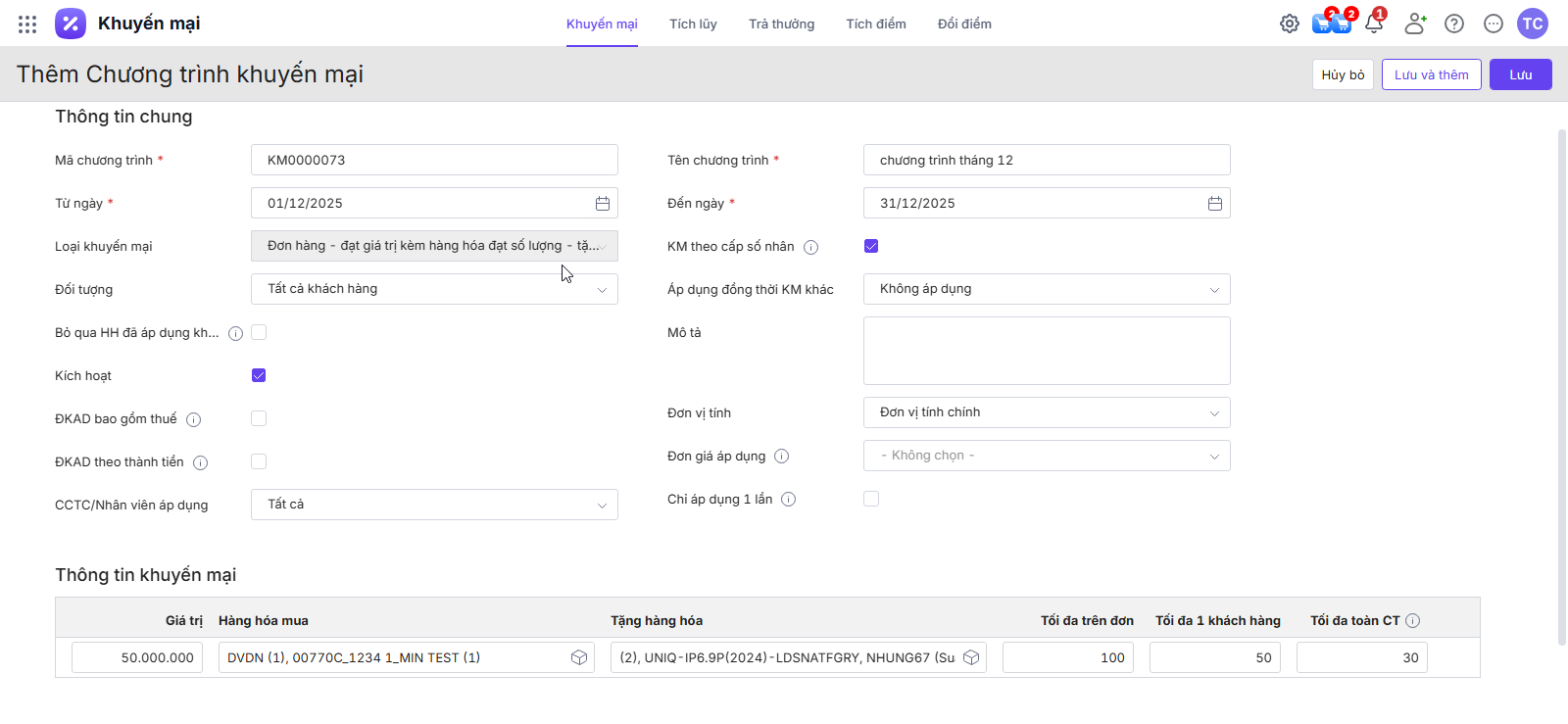
Task: Toggle the Kích hoạt checkbox
Action: click(x=259, y=375)
